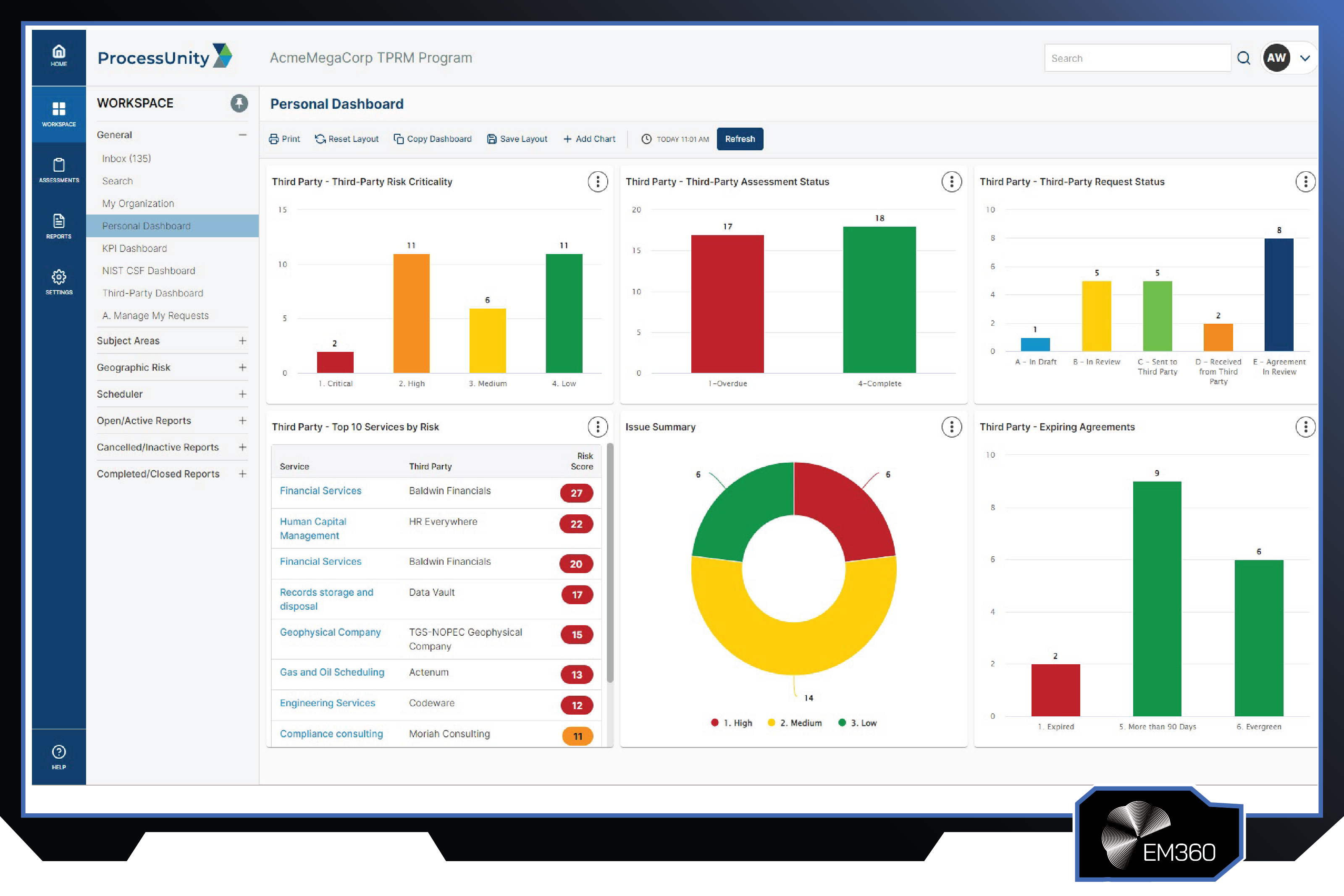
Task: Open options menu for Risk Criticality chart
Action: pyautogui.click(x=598, y=182)
